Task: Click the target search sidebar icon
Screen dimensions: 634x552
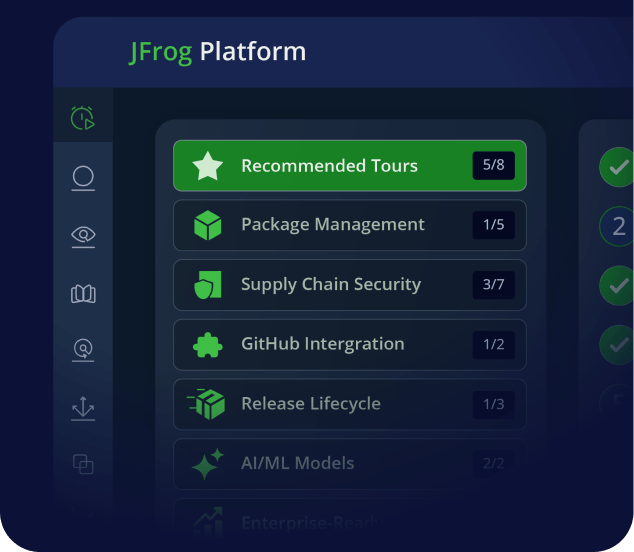Action: tap(83, 350)
